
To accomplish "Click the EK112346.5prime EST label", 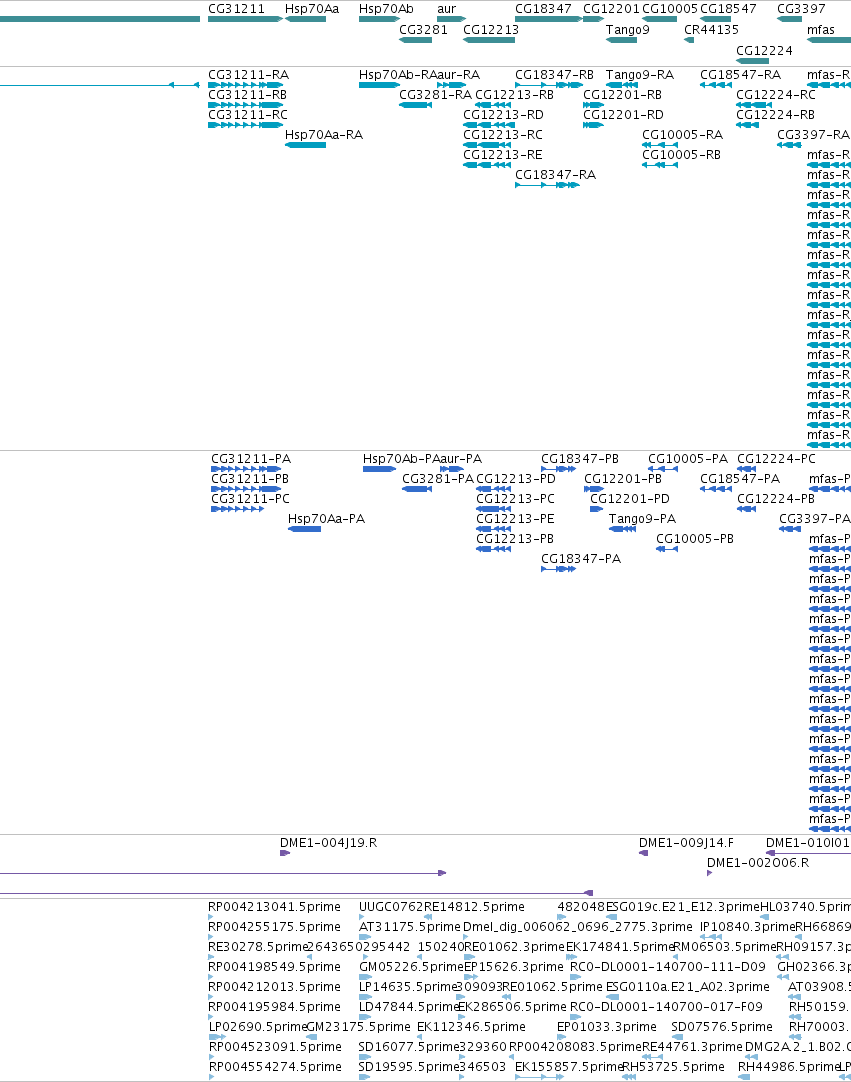I will click(471, 1027).
